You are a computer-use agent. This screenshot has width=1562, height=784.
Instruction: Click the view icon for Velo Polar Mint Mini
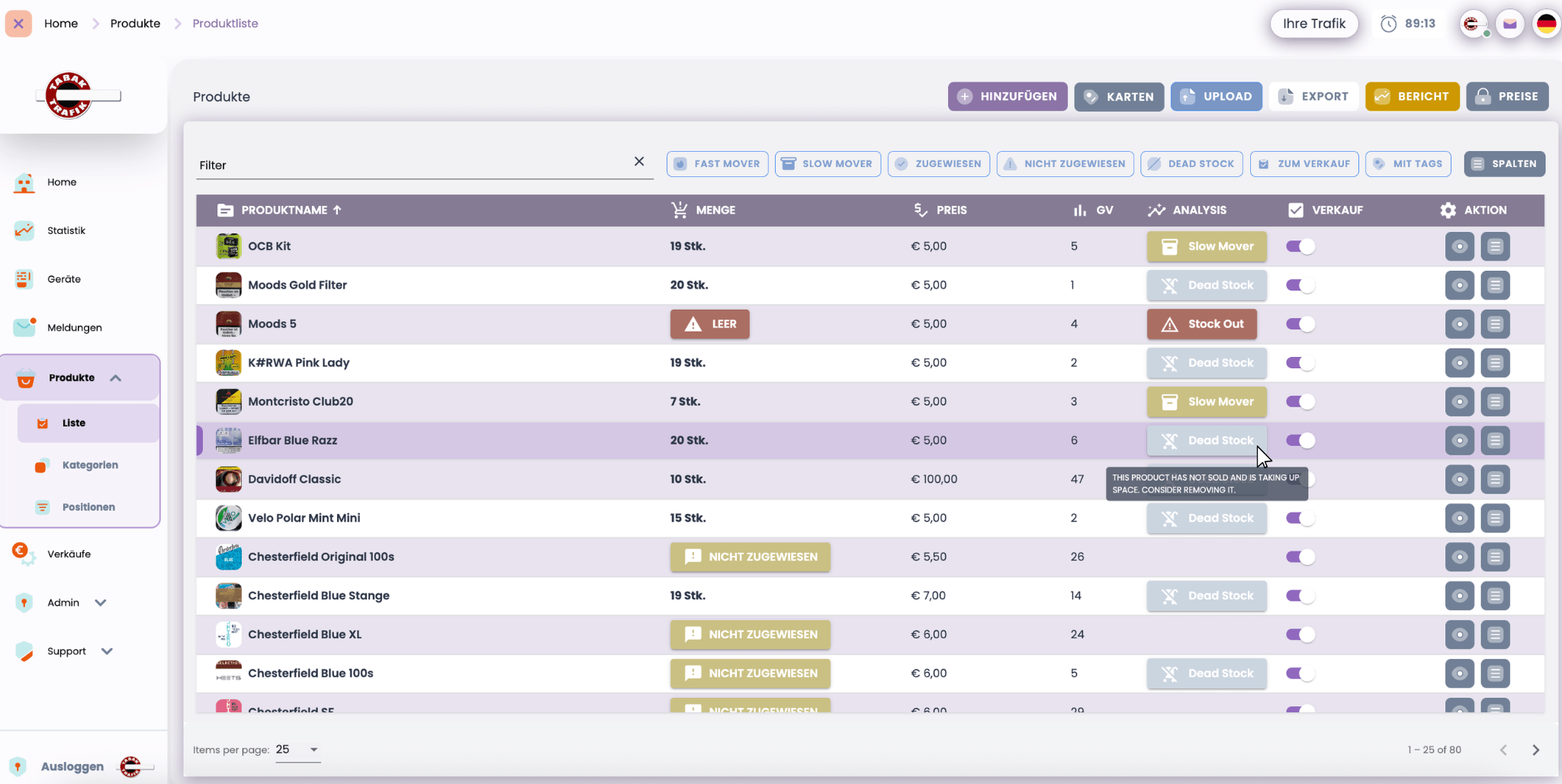click(x=1459, y=519)
